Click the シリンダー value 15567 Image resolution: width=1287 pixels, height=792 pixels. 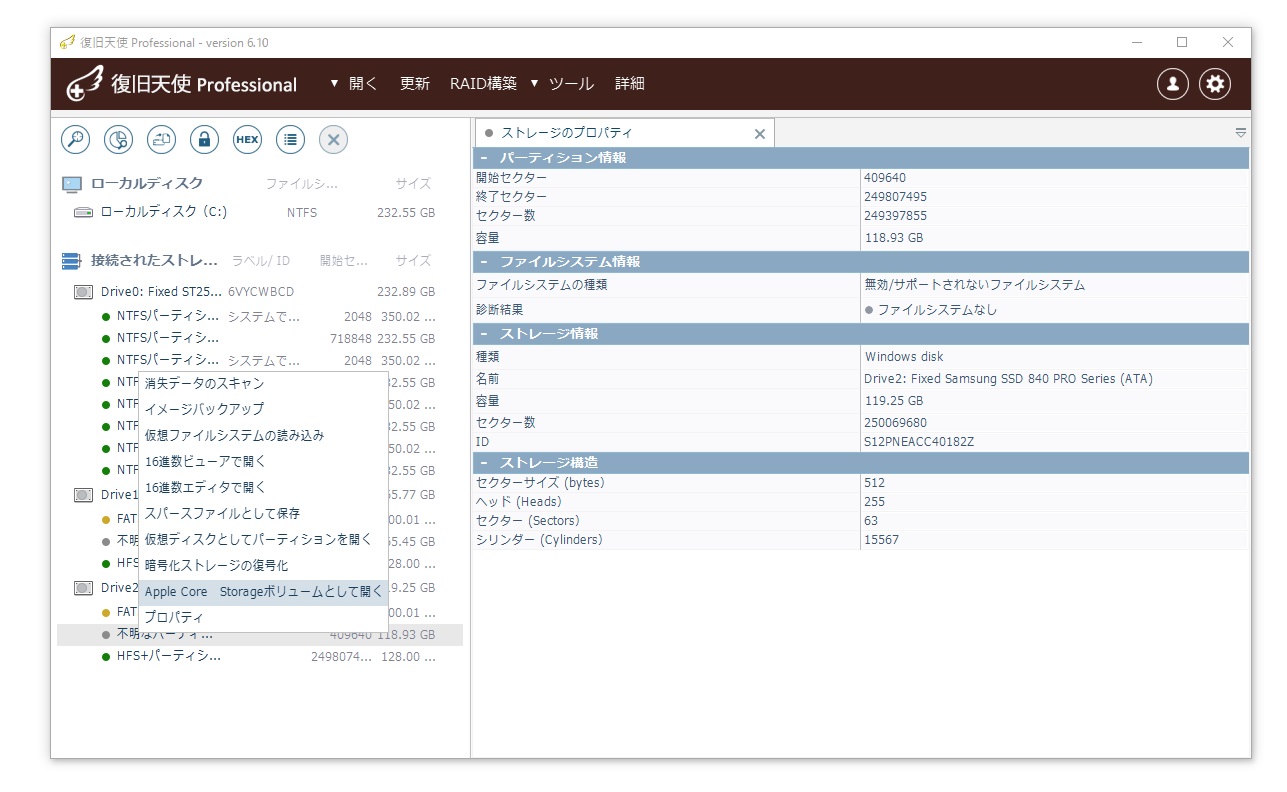[x=881, y=540]
